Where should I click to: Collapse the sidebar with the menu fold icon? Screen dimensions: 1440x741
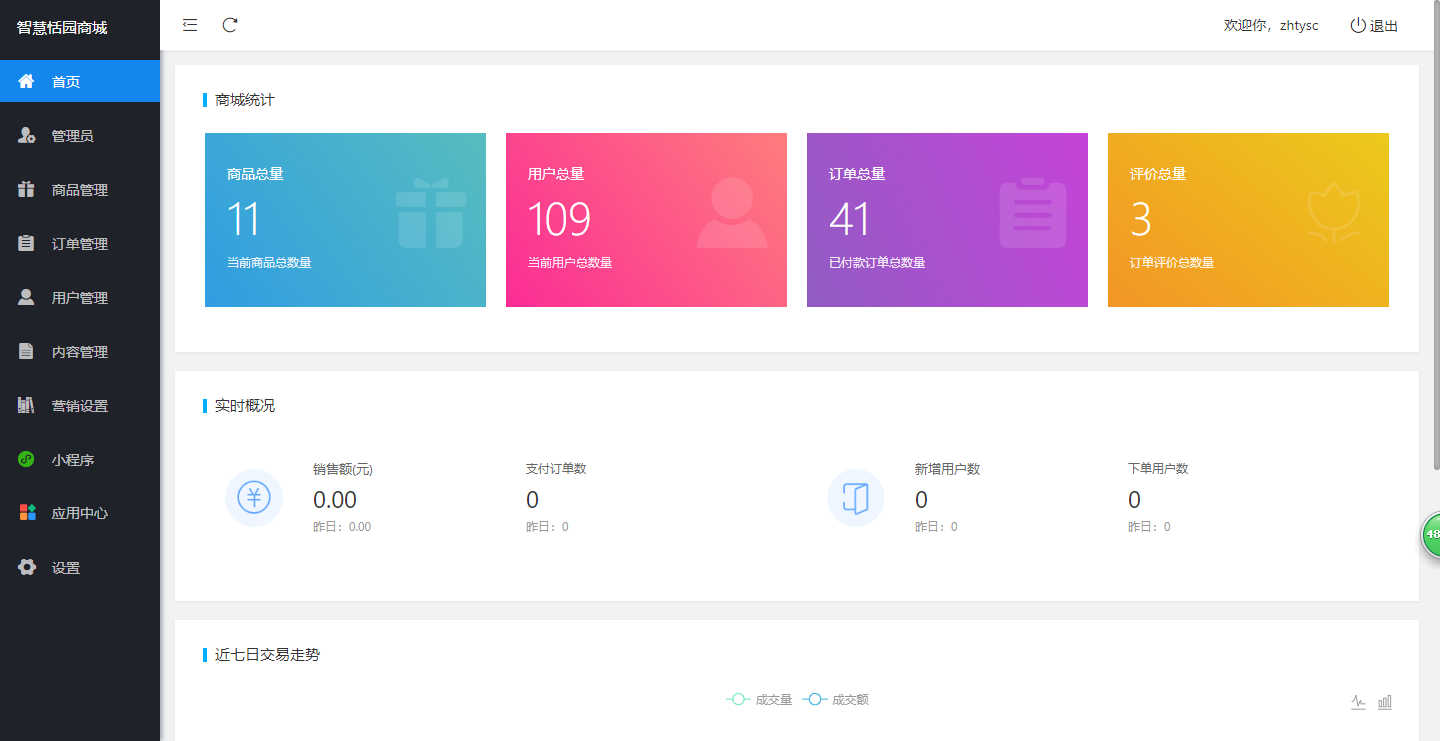coord(190,25)
